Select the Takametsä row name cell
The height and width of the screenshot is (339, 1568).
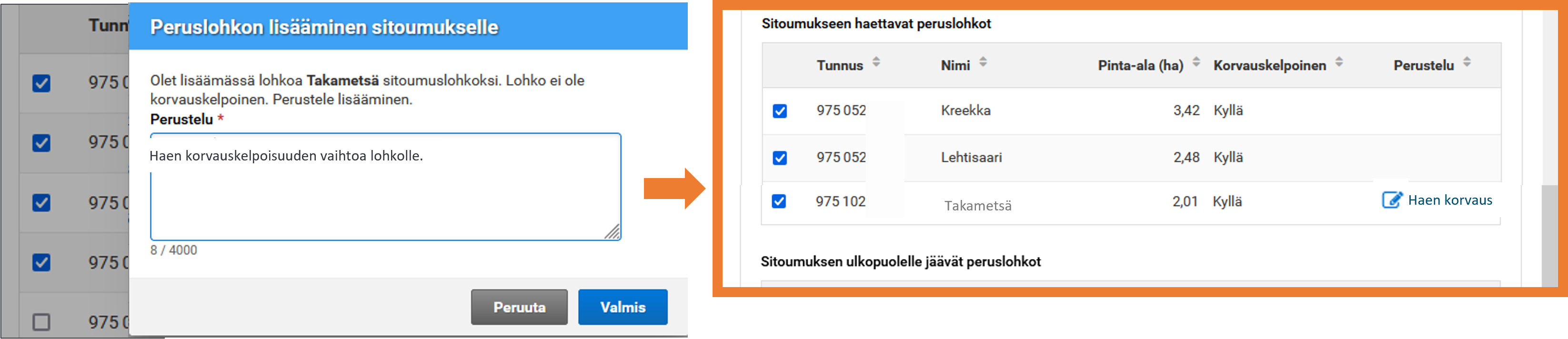coord(977,206)
